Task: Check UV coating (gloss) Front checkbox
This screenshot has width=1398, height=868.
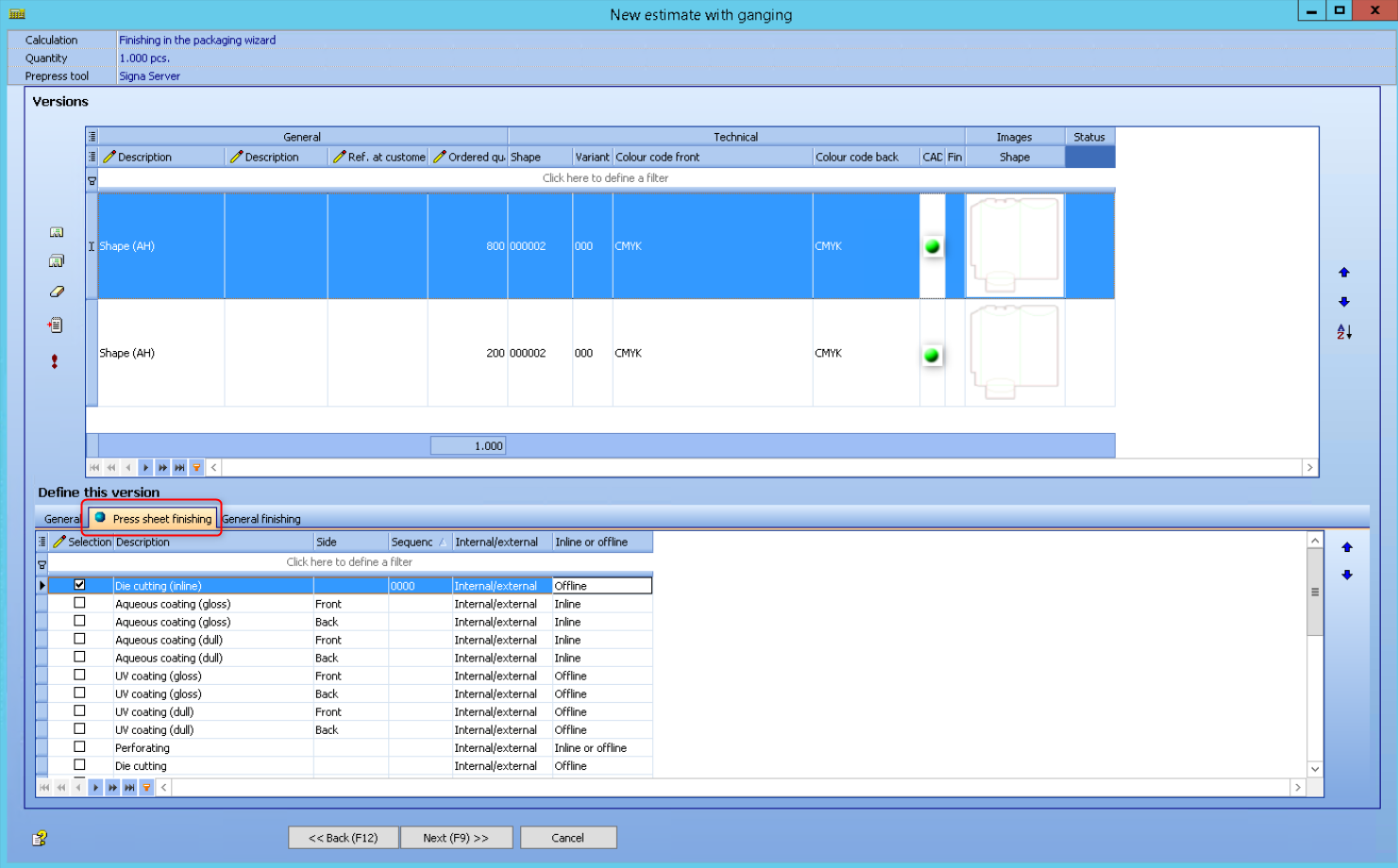Action: [79, 675]
